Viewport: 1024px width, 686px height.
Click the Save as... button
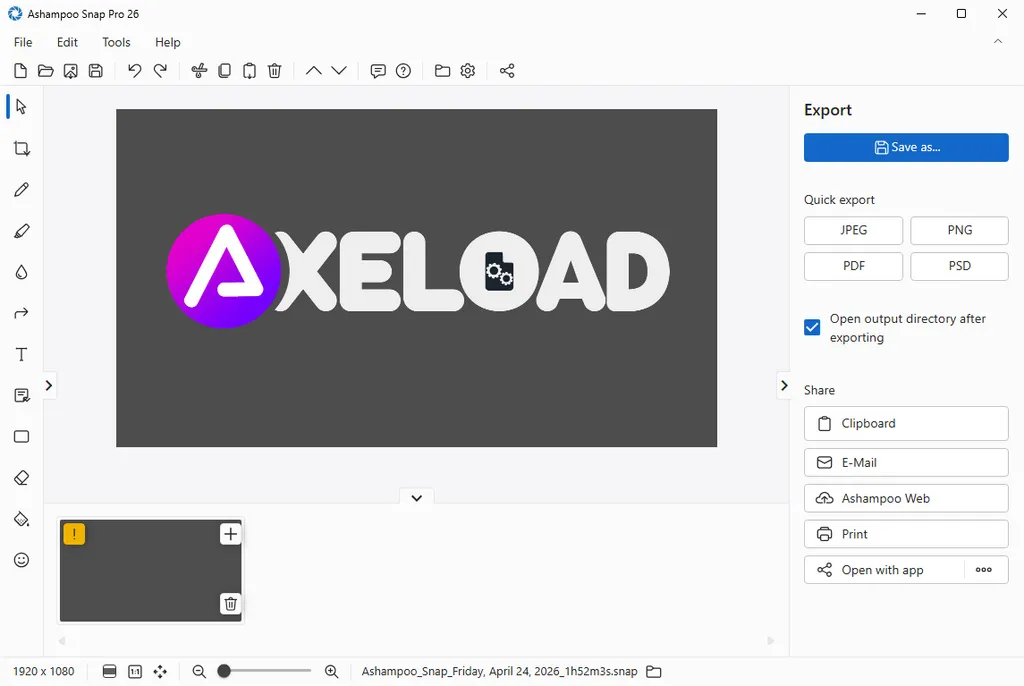tap(906, 148)
